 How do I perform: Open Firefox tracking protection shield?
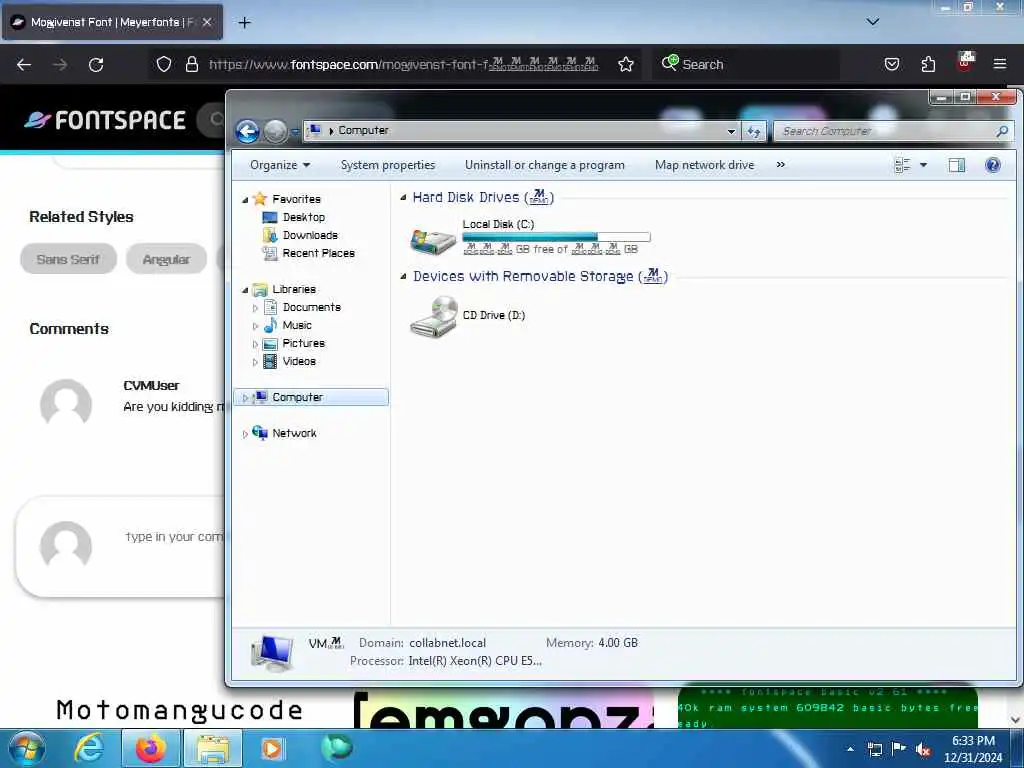point(164,64)
